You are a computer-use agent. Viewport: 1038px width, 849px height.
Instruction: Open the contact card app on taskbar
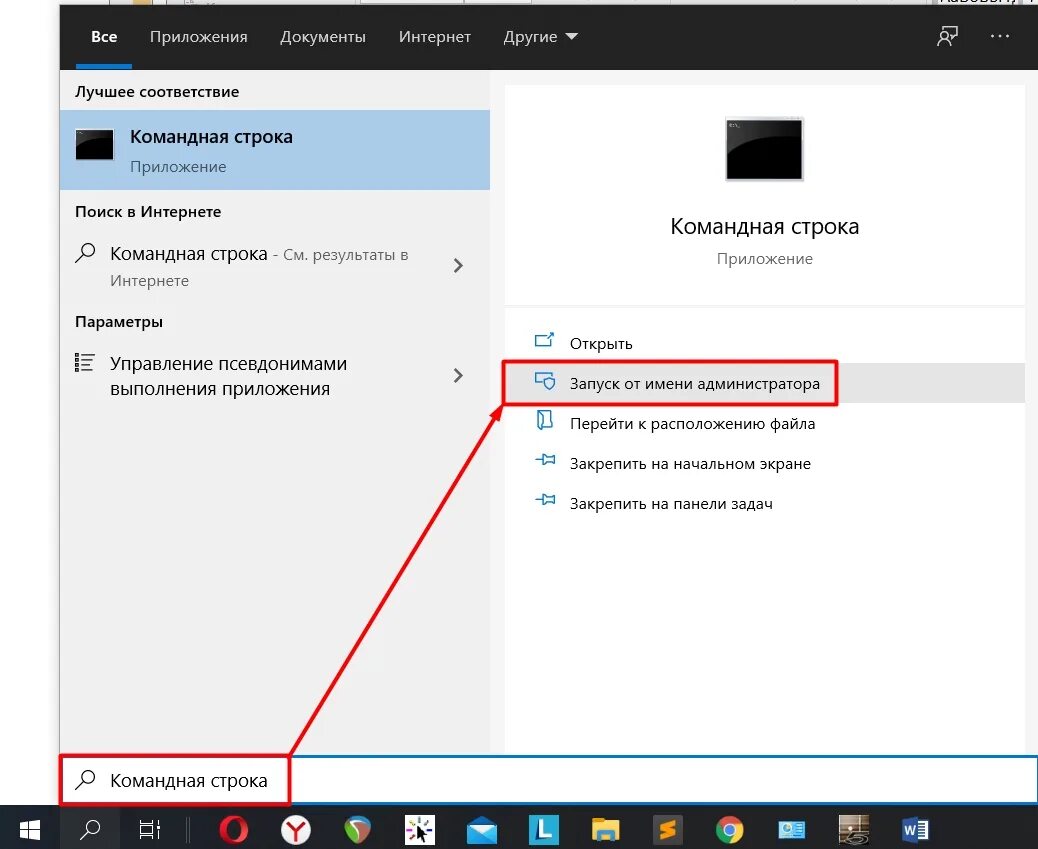click(x=791, y=830)
